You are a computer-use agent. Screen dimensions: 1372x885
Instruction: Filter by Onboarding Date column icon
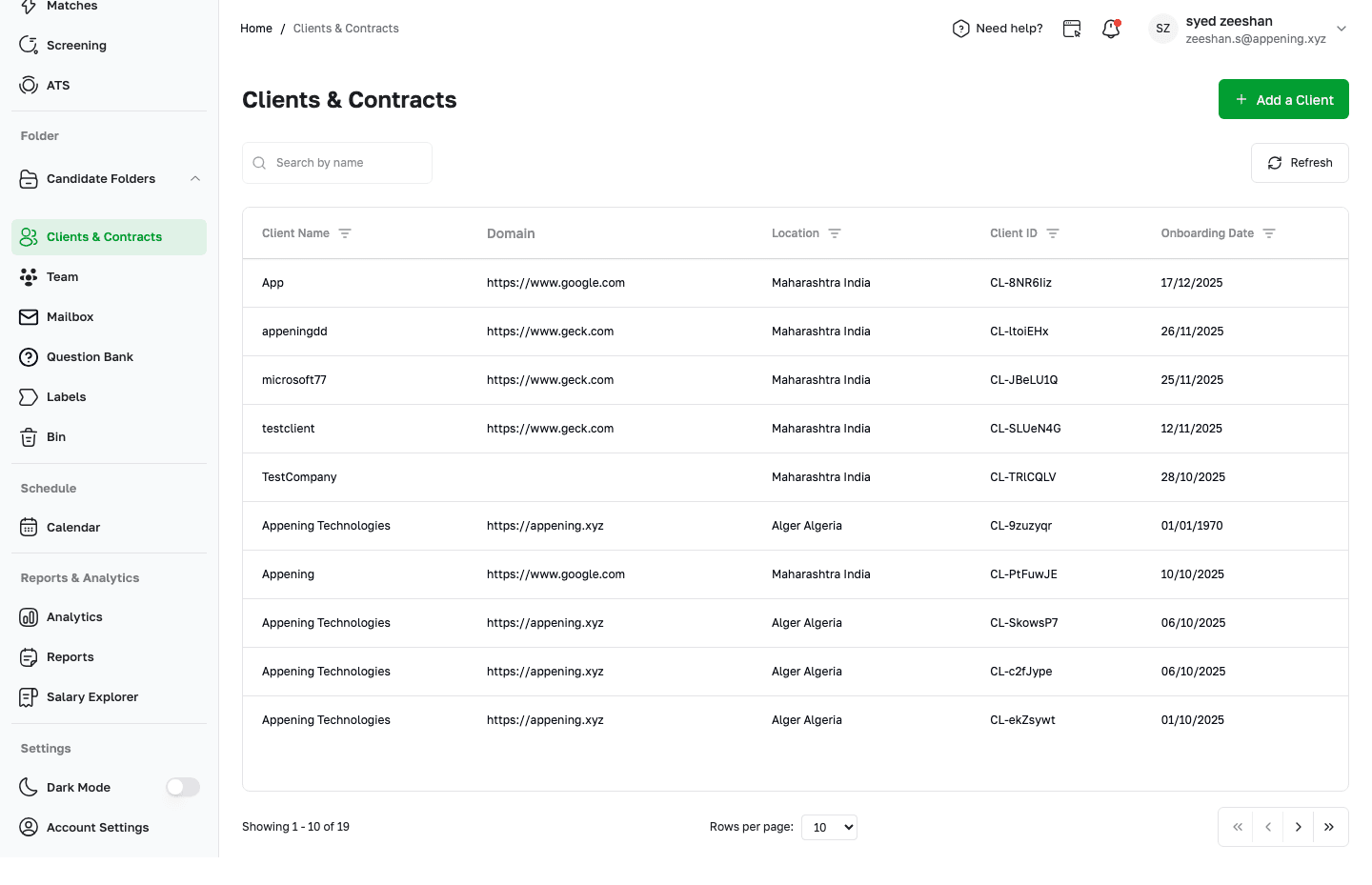[x=1269, y=233]
